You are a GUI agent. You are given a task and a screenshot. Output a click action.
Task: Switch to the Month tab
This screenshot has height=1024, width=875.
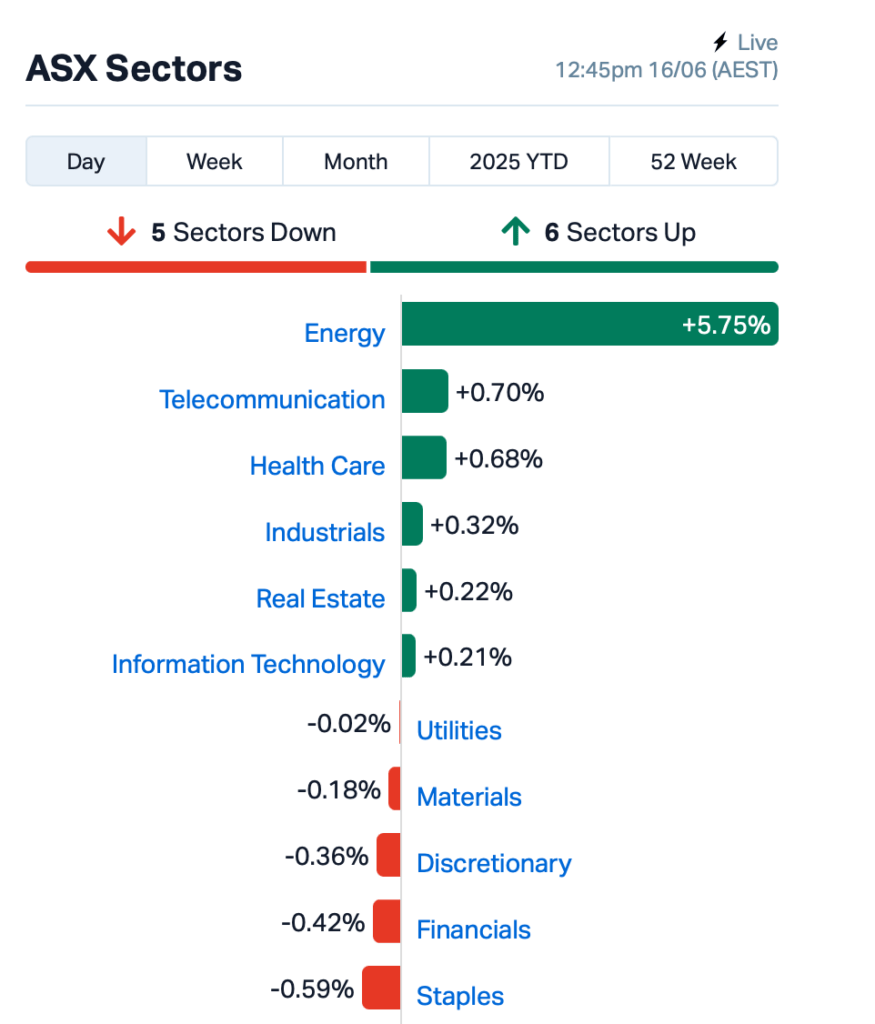356,161
